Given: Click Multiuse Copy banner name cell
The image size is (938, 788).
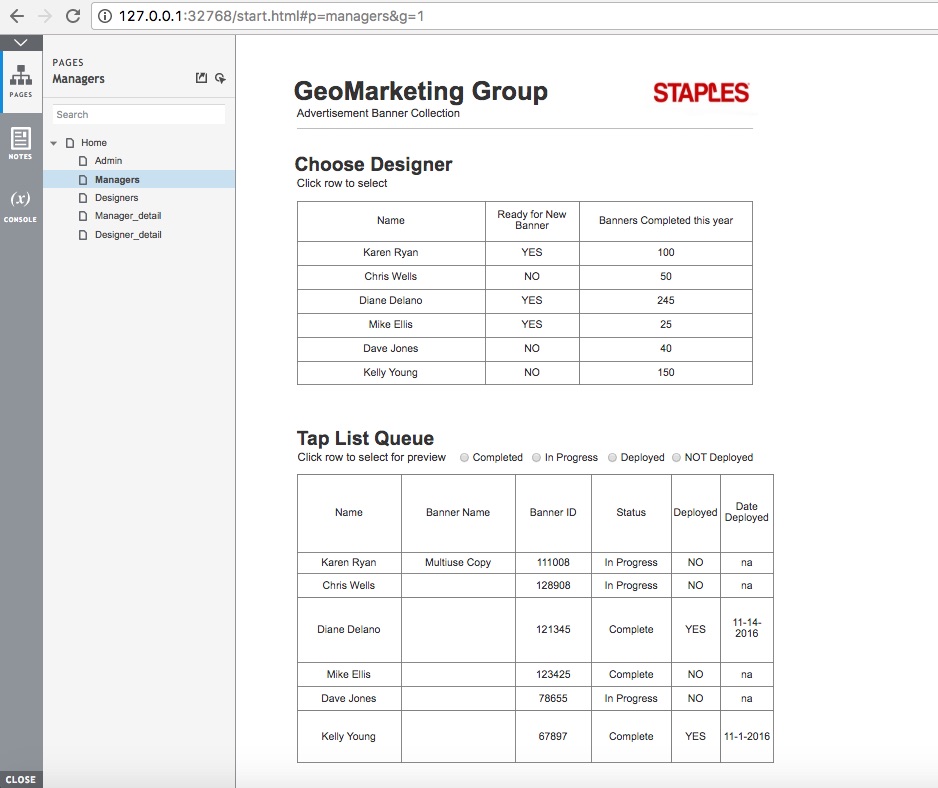Looking at the screenshot, I should click(458, 562).
